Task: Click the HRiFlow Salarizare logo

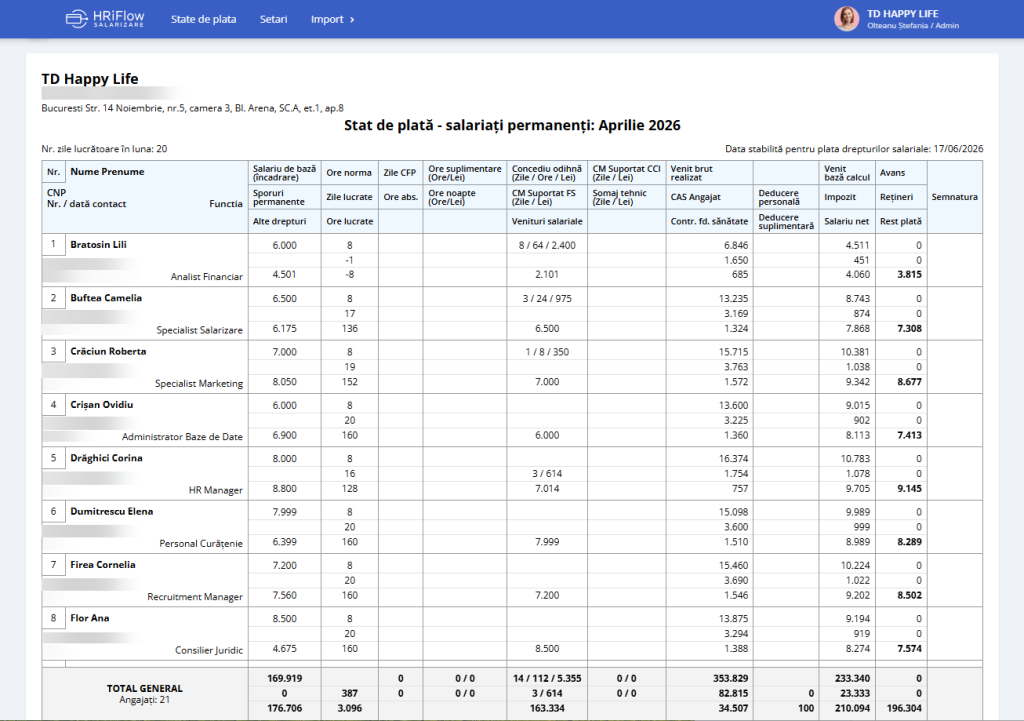Action: [104, 19]
